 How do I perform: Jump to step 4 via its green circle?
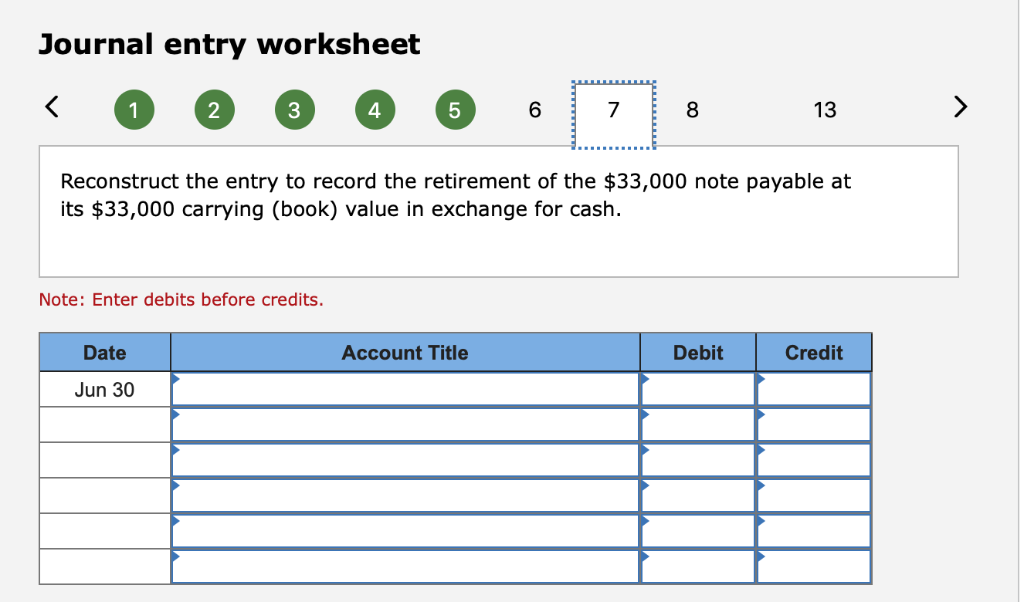click(375, 110)
